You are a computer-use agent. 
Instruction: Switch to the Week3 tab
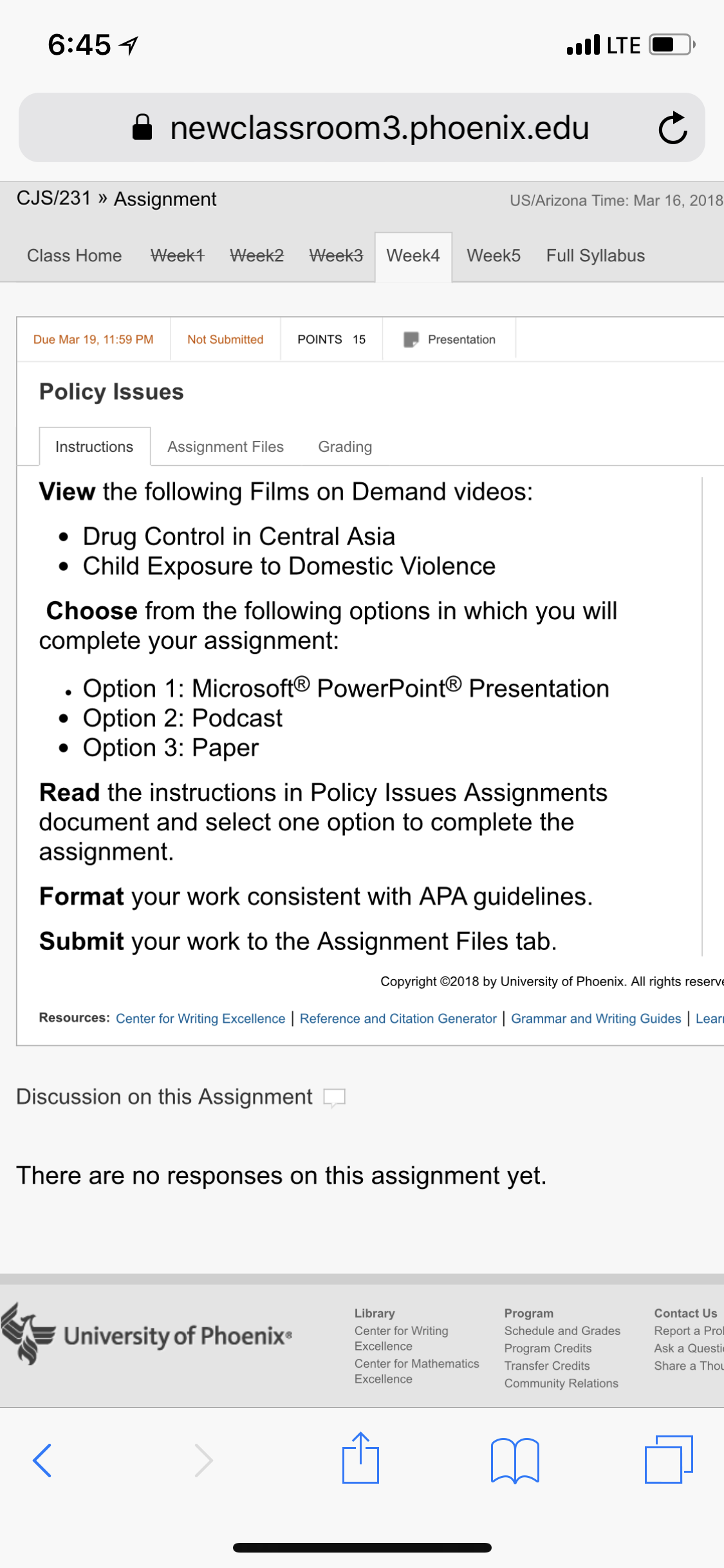tap(336, 256)
